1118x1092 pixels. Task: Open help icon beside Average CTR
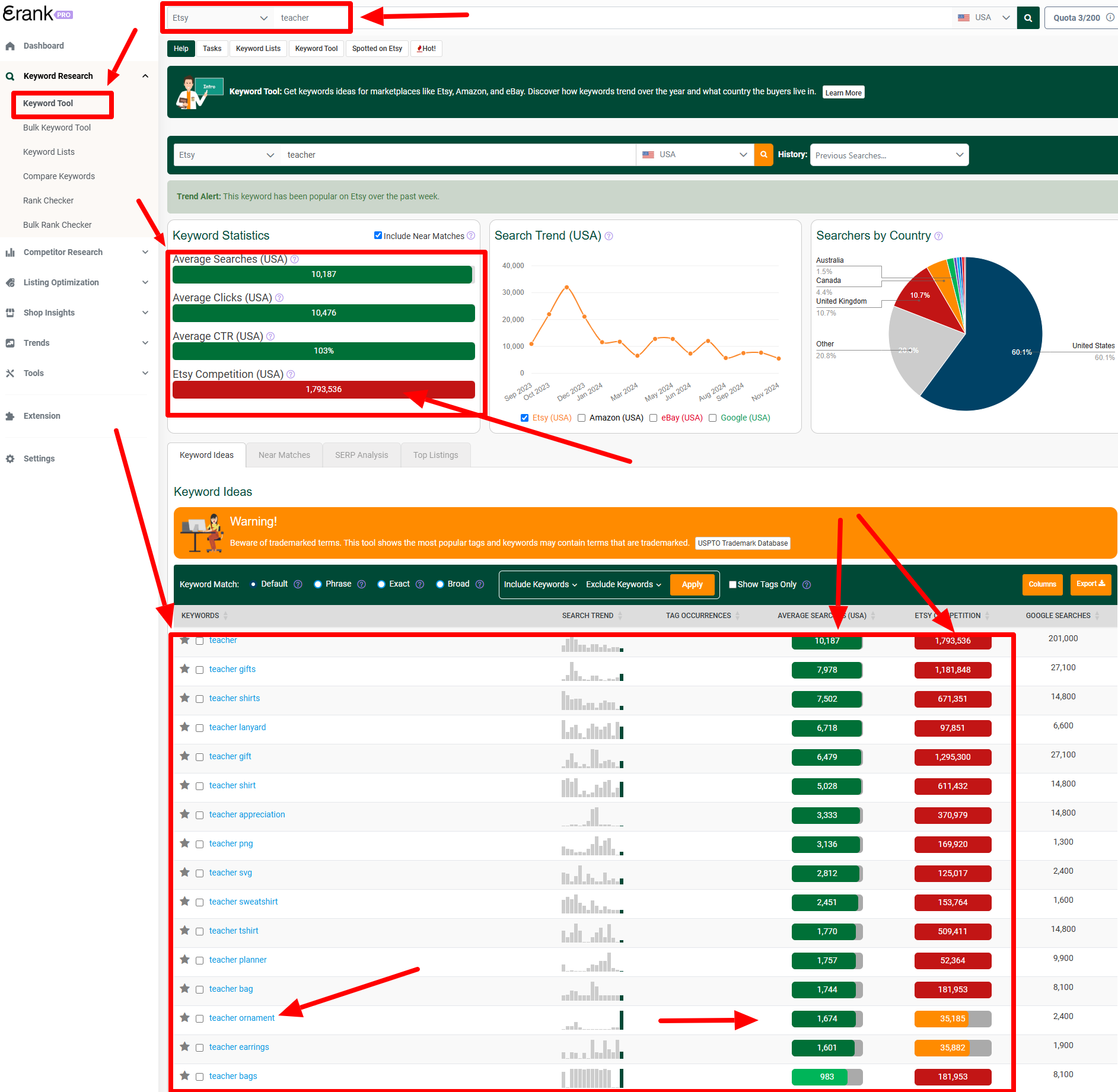pyautogui.click(x=270, y=336)
